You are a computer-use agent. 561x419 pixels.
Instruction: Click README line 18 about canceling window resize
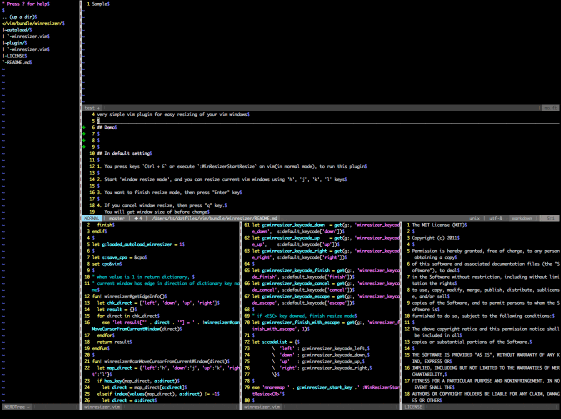click(x=161, y=205)
